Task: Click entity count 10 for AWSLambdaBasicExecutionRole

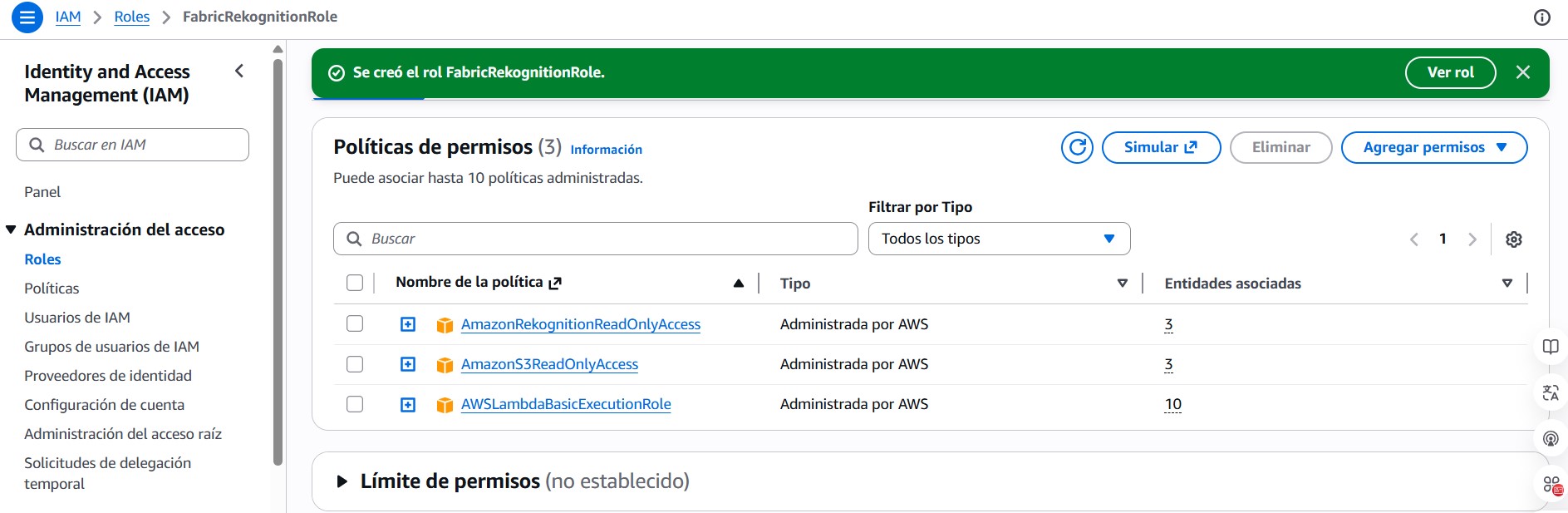Action: coord(1172,404)
